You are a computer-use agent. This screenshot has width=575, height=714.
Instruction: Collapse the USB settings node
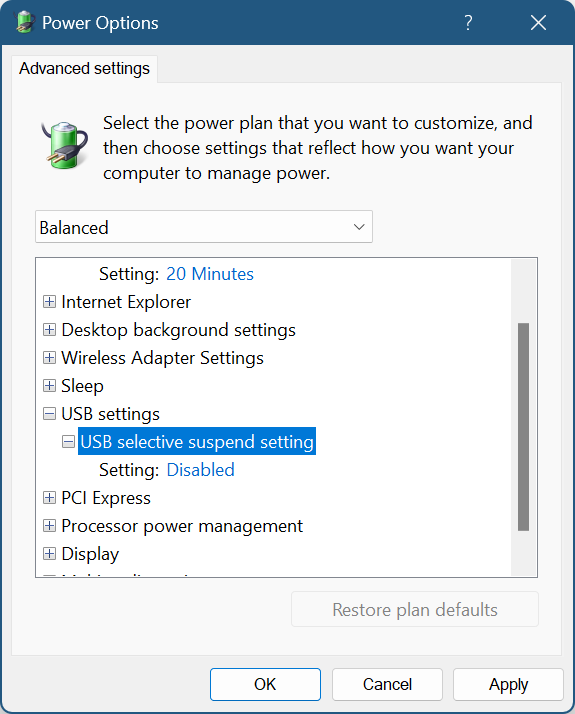[49, 413]
